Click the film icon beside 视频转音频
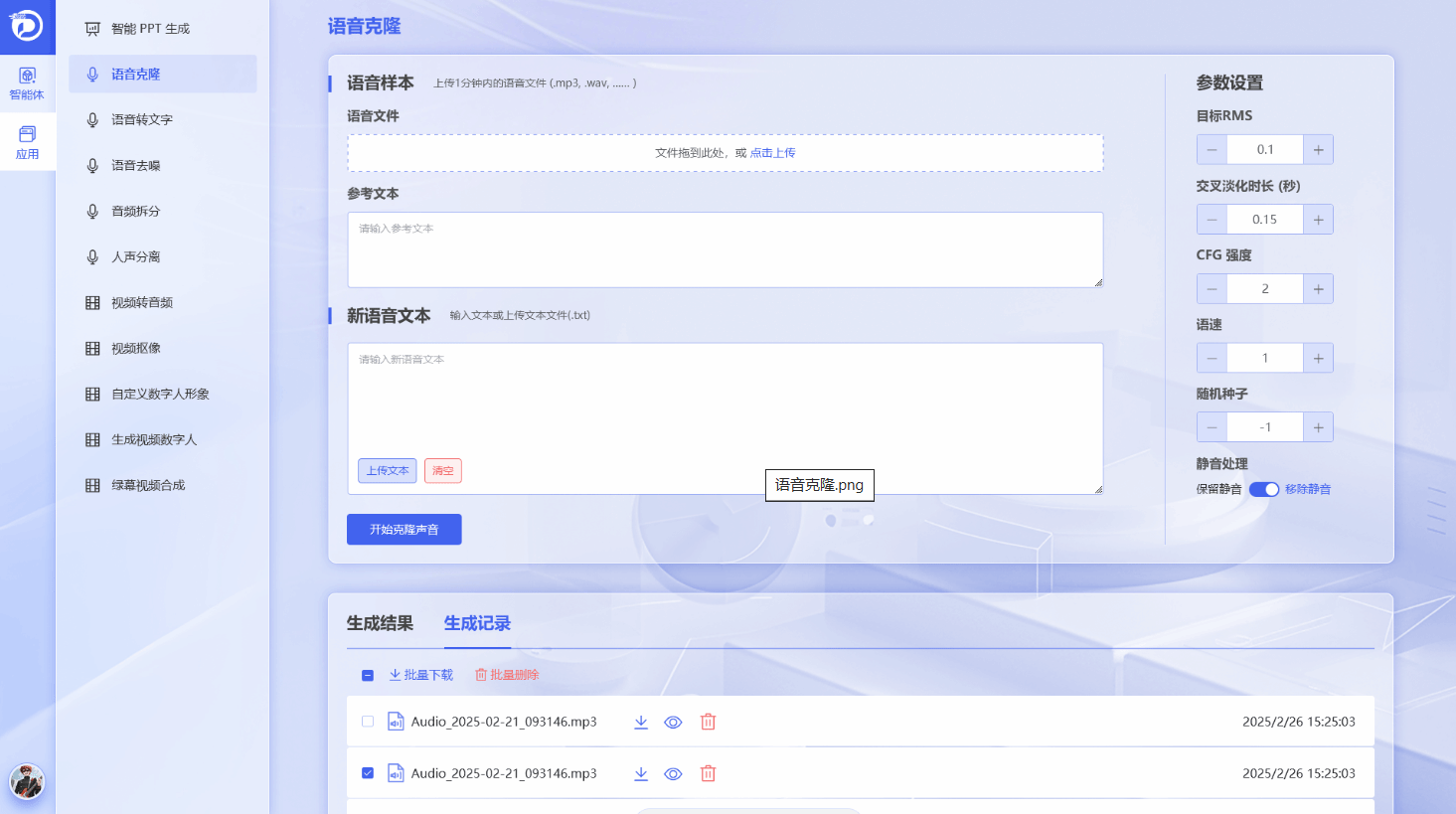1456x814 pixels. (92, 303)
